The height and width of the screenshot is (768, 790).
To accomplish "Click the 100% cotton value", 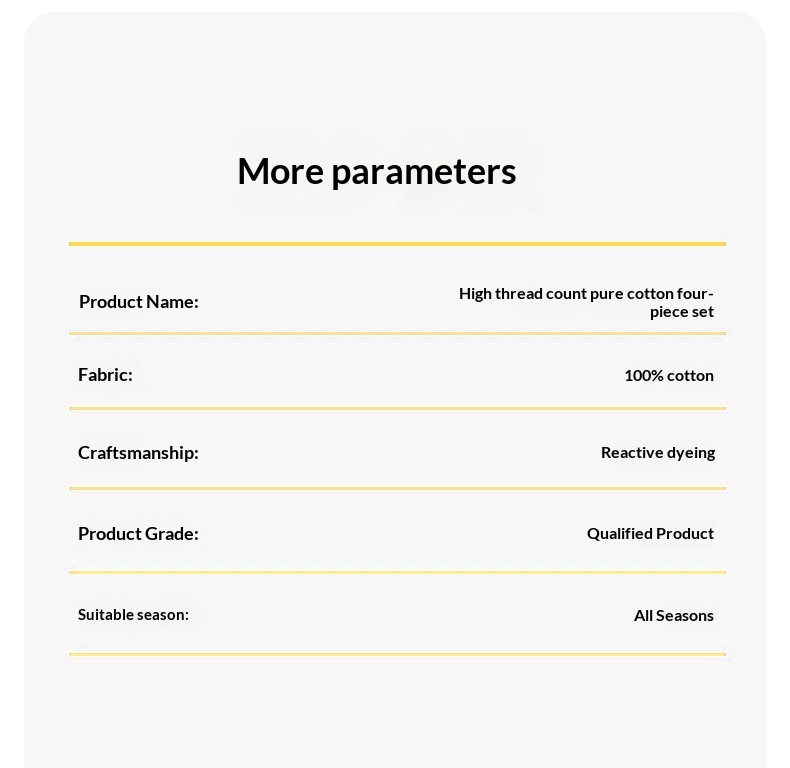I will pos(669,375).
